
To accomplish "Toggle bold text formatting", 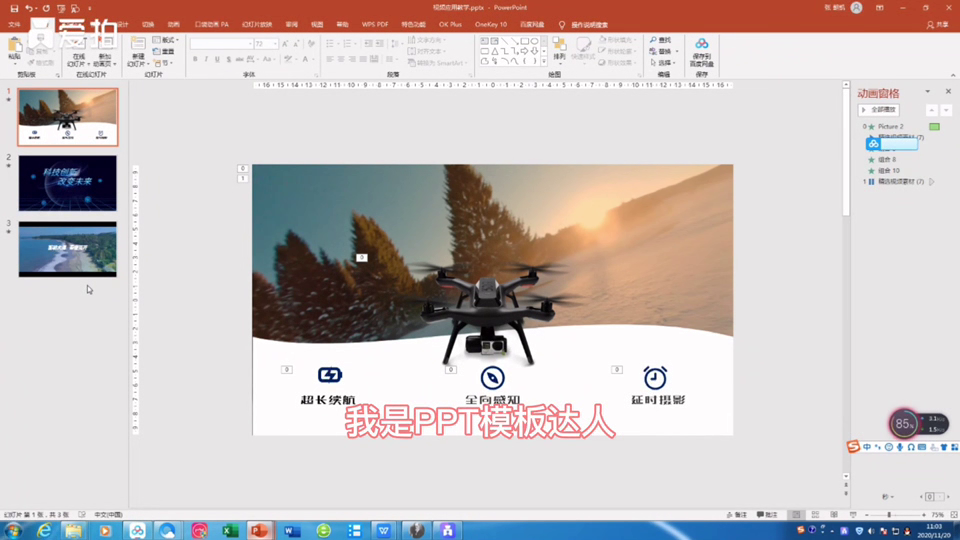I will pyautogui.click(x=195, y=59).
